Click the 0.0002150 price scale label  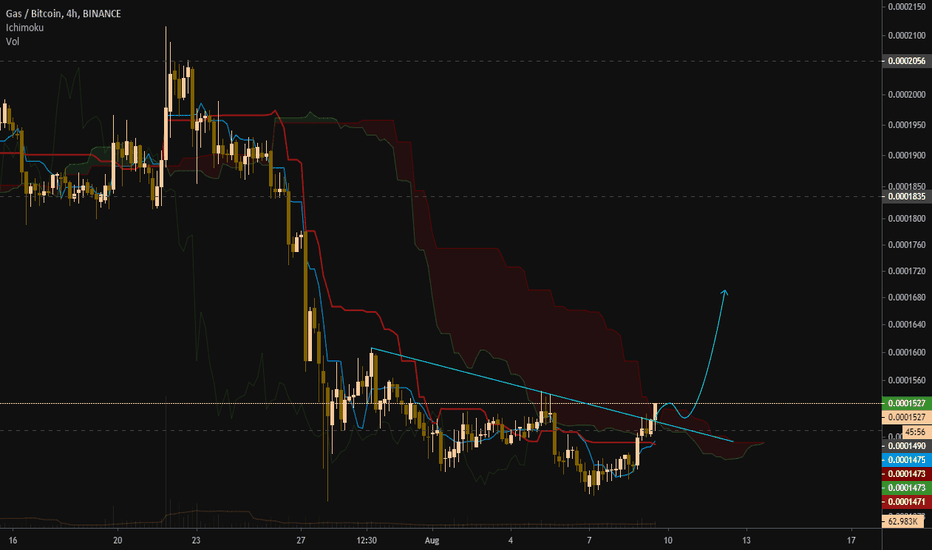(x=907, y=7)
